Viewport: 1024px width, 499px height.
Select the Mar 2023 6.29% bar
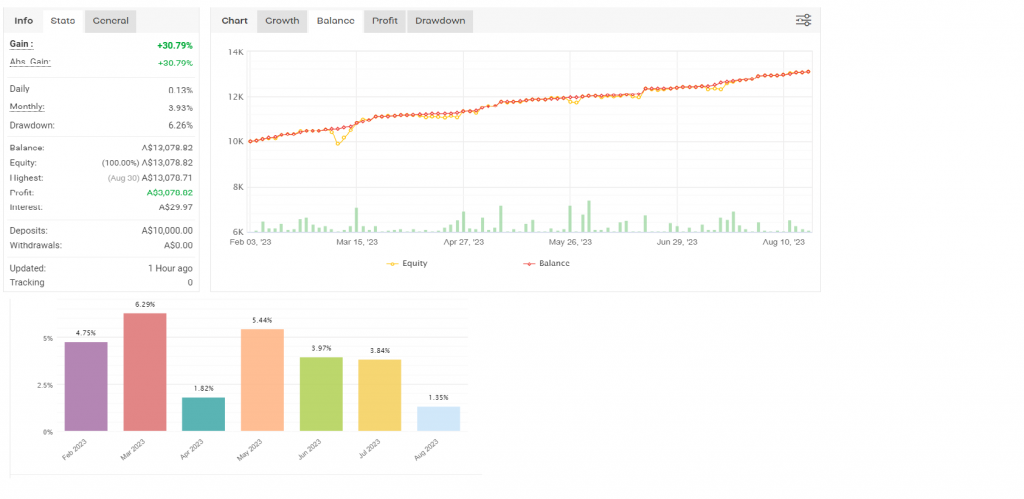coord(145,372)
